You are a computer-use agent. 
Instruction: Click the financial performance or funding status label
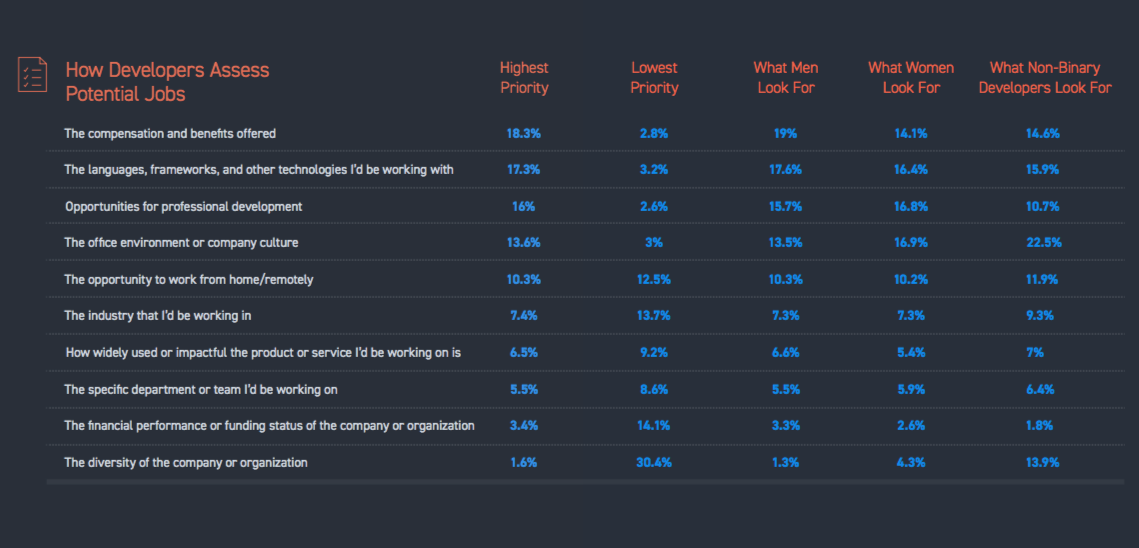point(269,426)
